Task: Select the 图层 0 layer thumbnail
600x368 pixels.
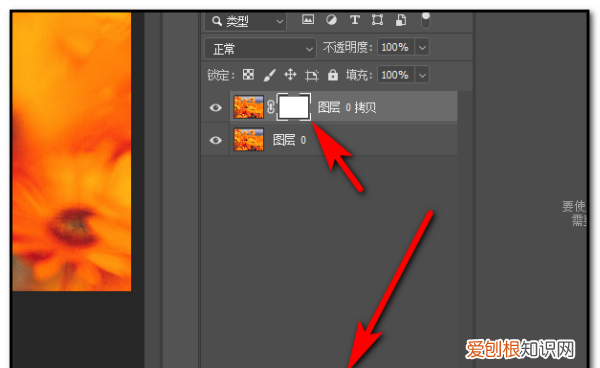Action: [249, 139]
